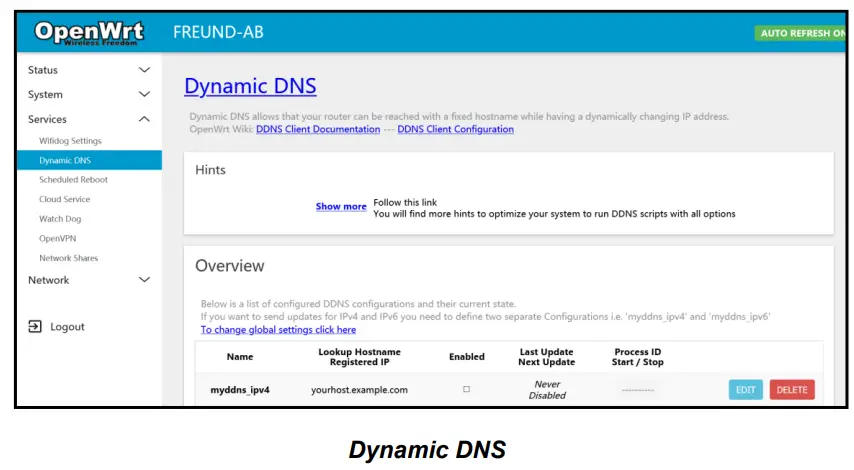Open Cloud Service page
854x470 pixels.
(x=65, y=199)
